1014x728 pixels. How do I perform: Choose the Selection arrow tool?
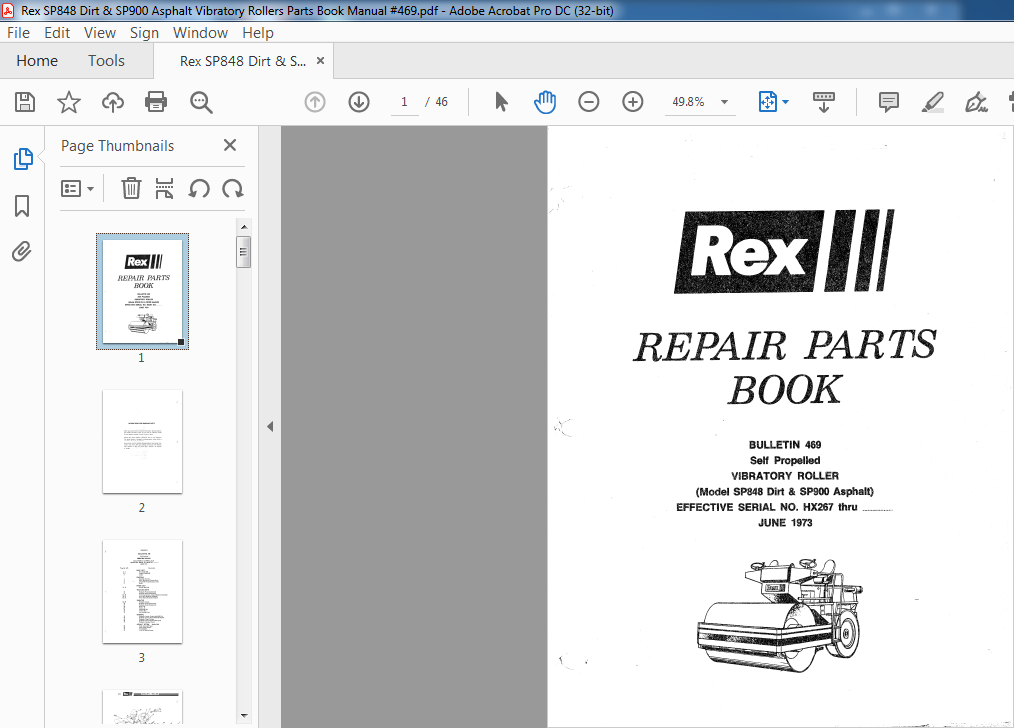[501, 102]
